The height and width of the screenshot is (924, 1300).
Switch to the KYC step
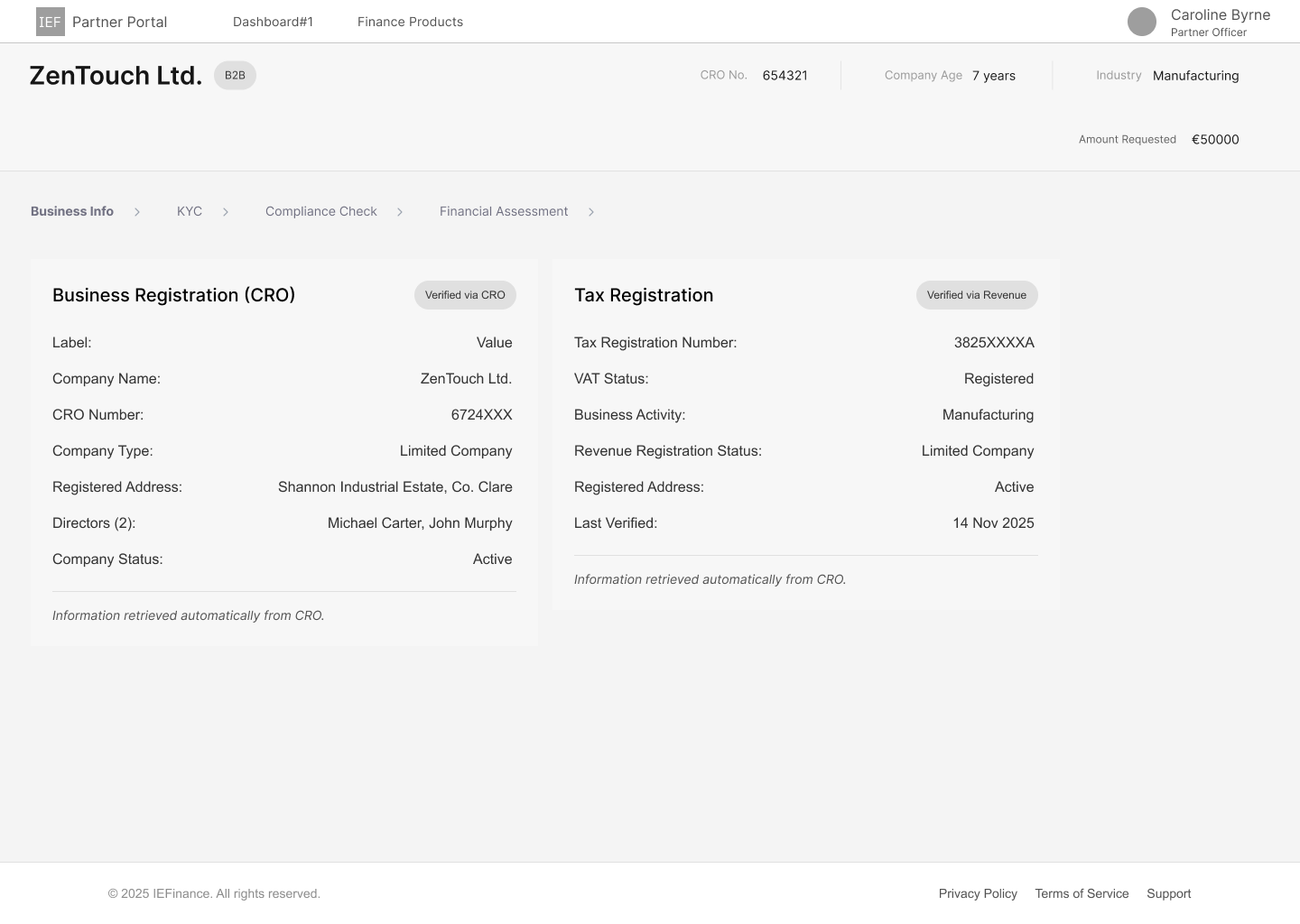pyautogui.click(x=190, y=211)
